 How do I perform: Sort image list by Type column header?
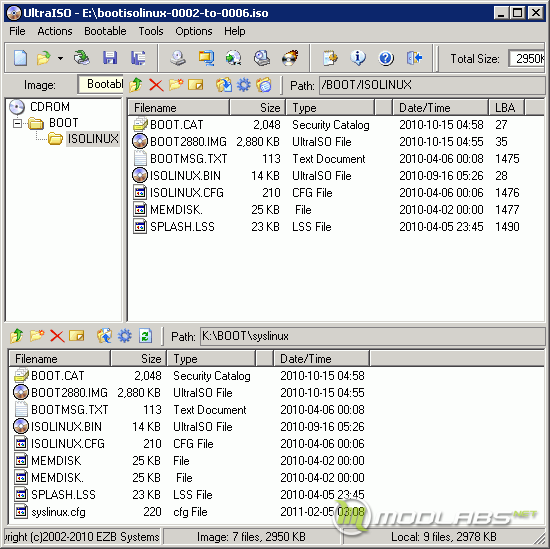[x=330, y=108]
